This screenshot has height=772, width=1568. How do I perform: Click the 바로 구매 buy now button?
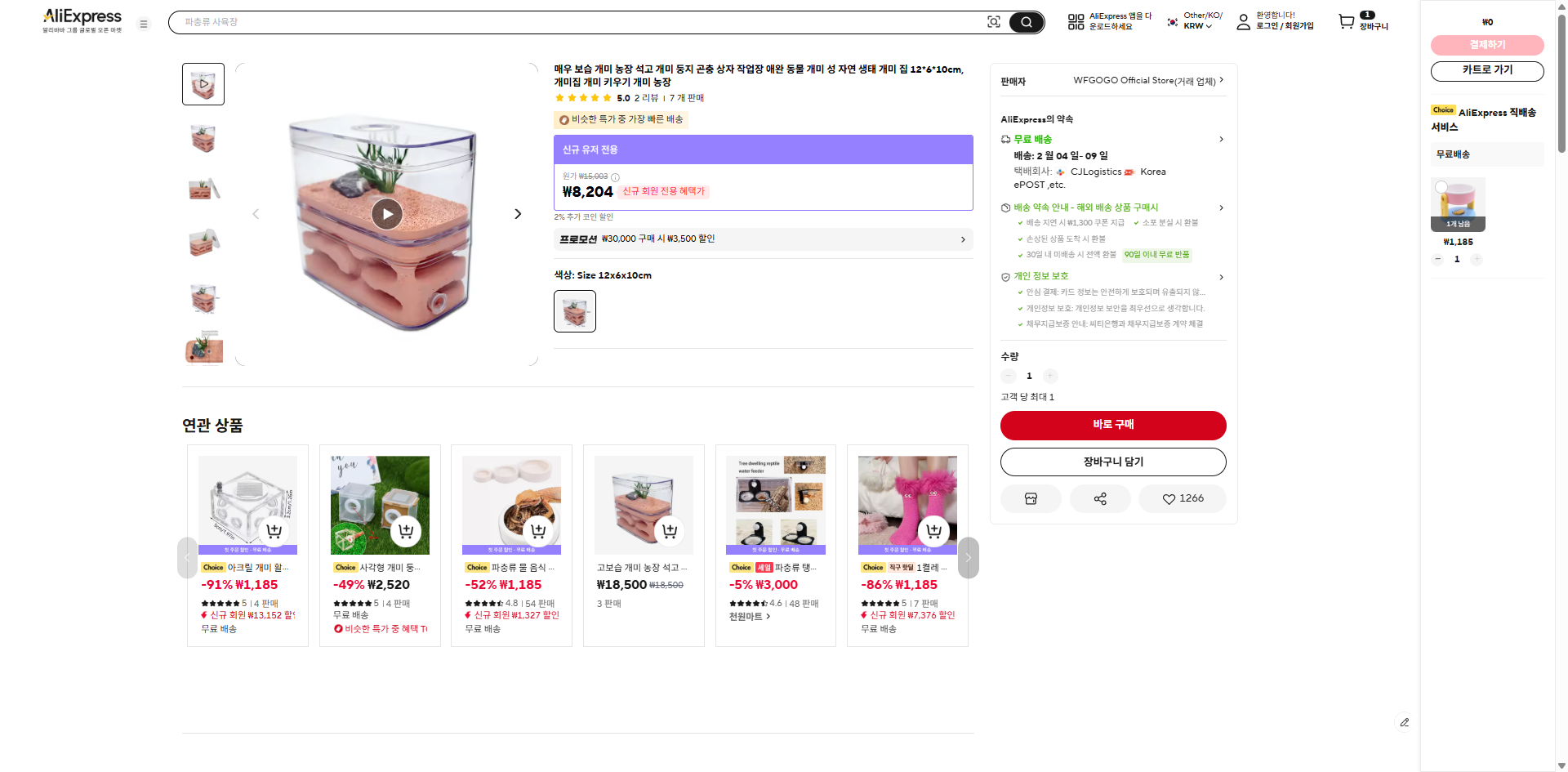tap(1113, 425)
